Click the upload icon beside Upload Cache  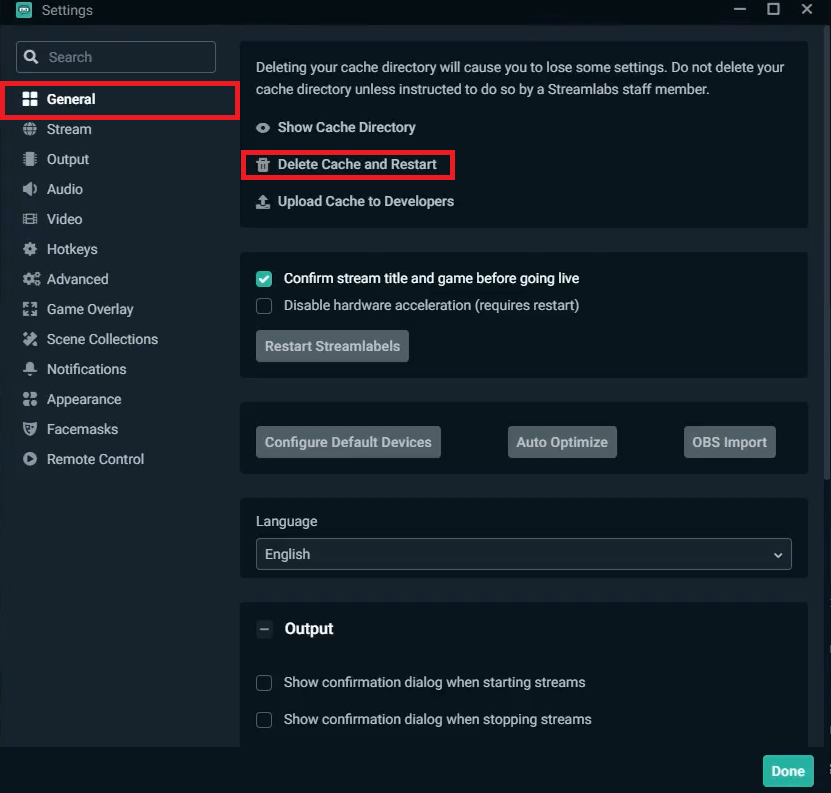click(x=263, y=201)
